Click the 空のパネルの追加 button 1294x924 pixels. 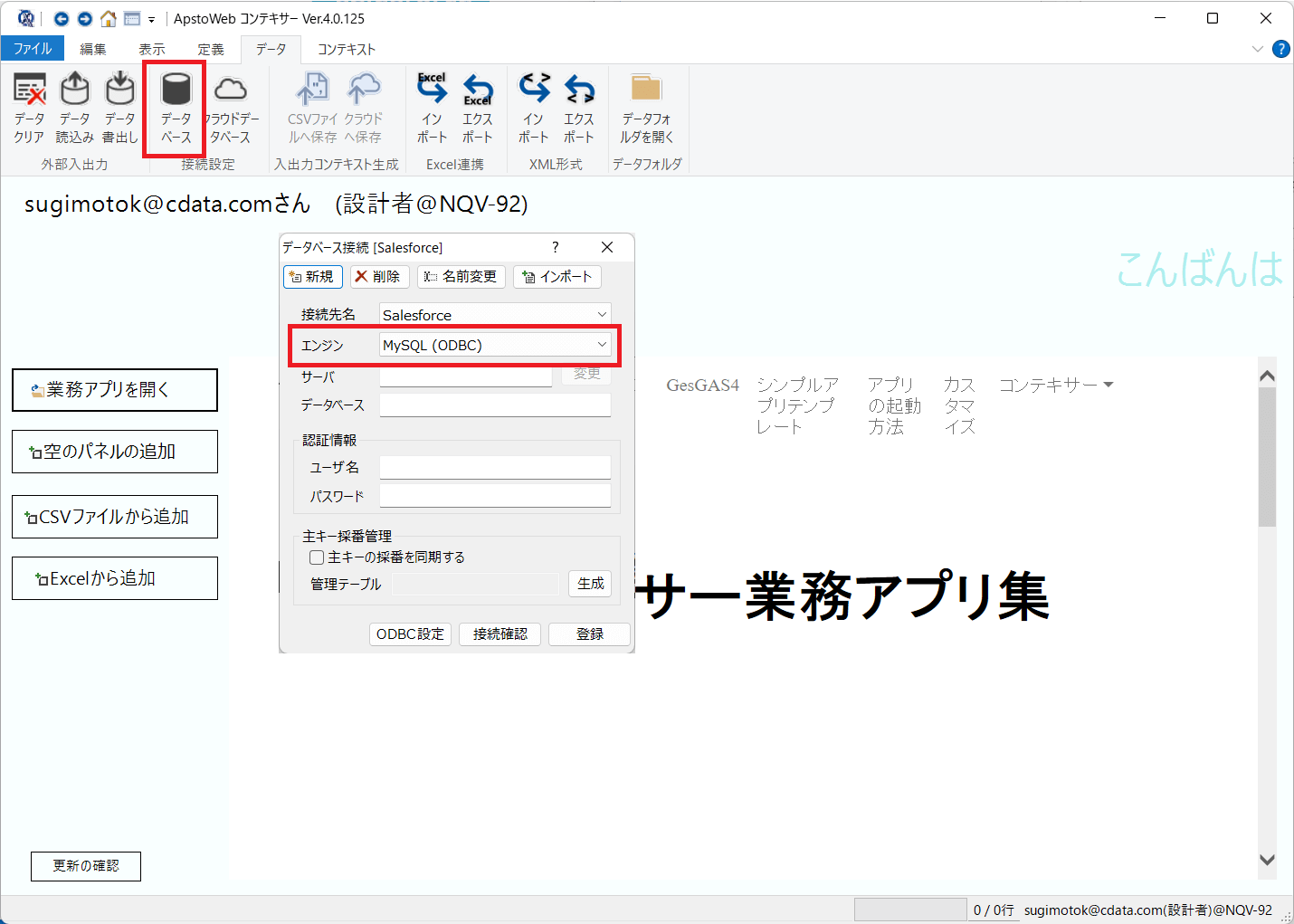point(115,452)
